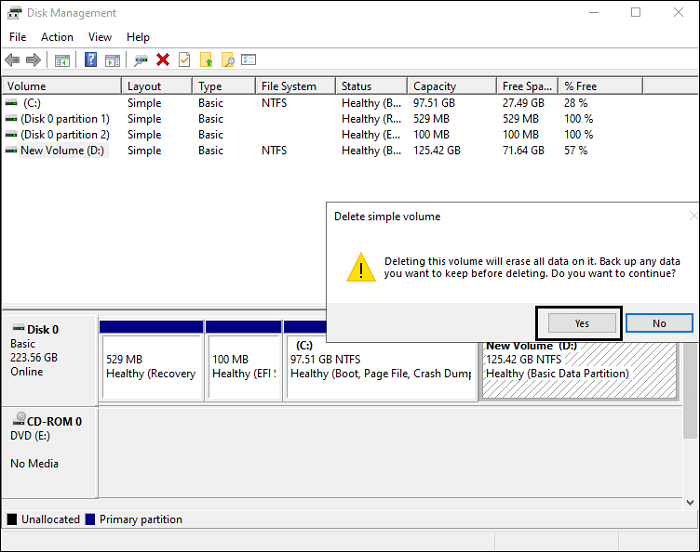The image size is (700, 552).
Task: Click the show/hide console tree icon
Action: [62, 61]
